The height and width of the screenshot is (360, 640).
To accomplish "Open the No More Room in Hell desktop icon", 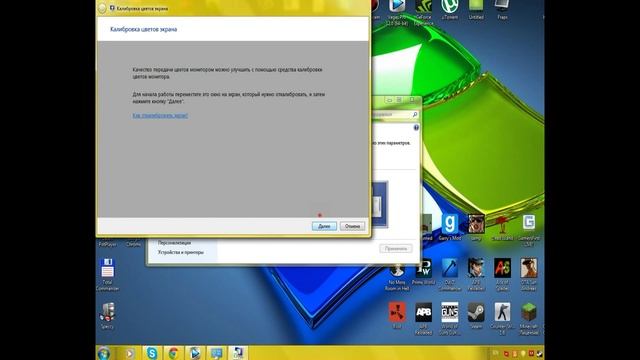I will [x=397, y=276].
